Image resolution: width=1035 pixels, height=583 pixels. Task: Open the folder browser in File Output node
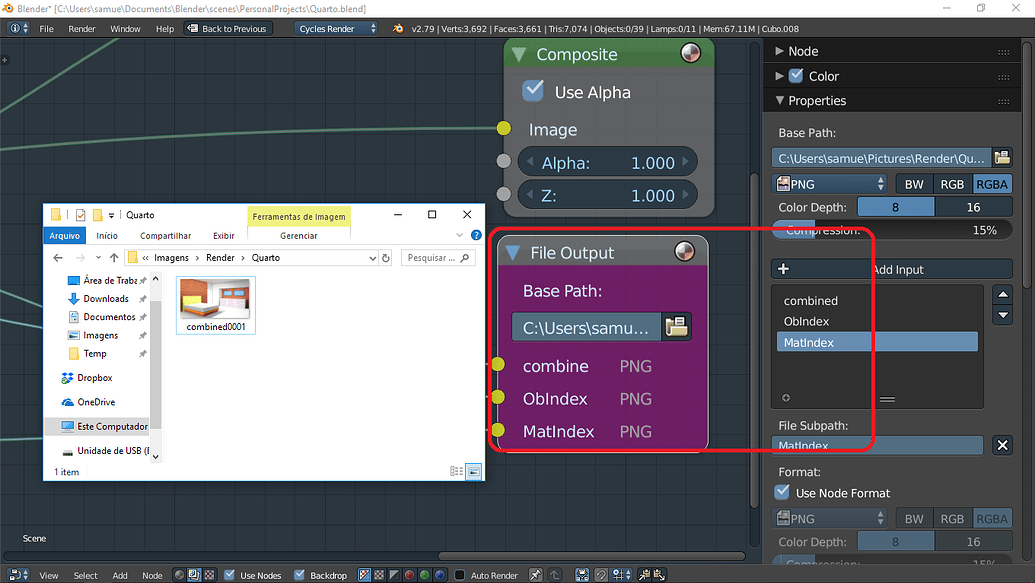tap(677, 327)
